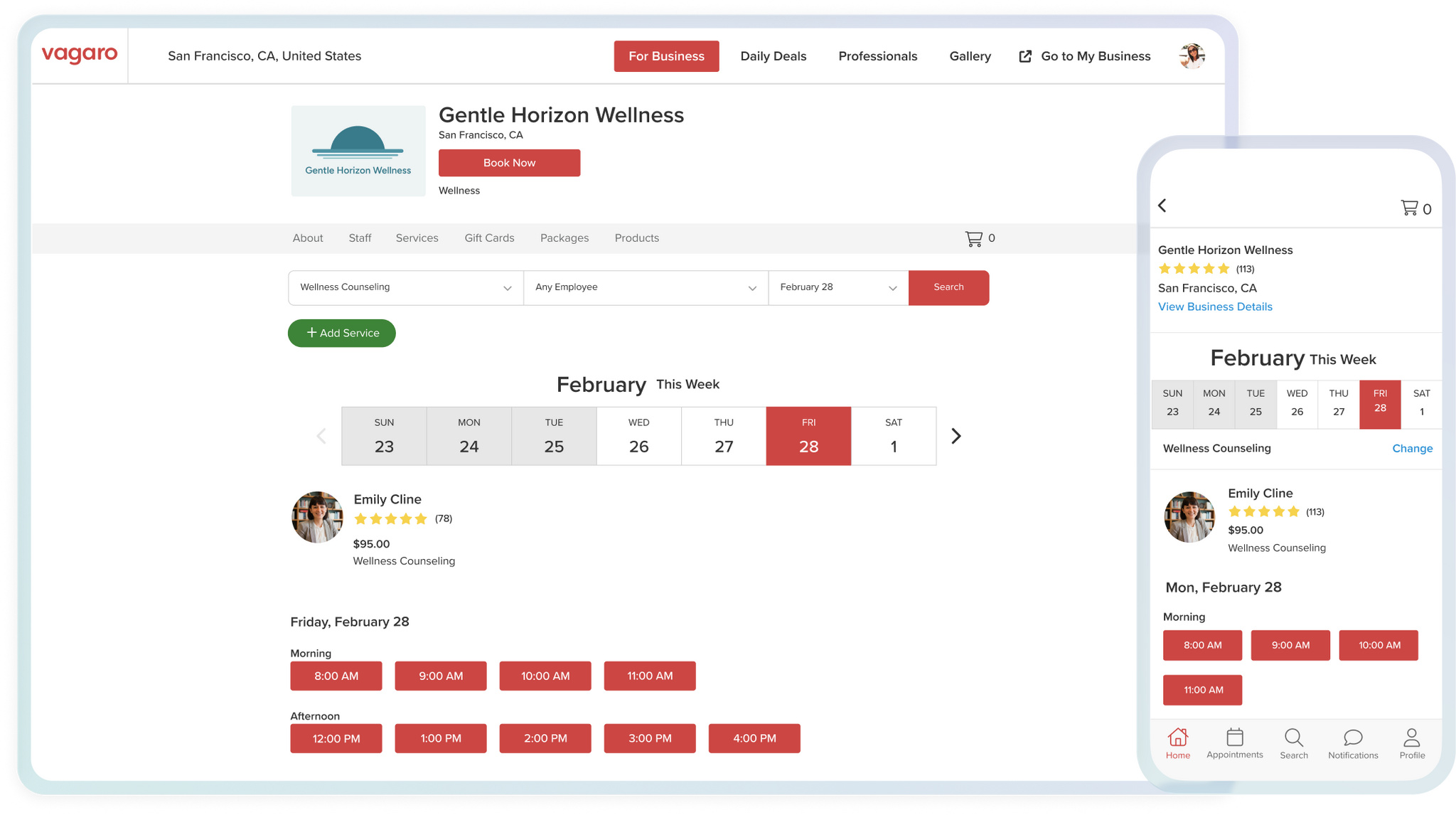Viewport: 1456px width, 815px height.
Task: Tap the Change link next to Wellness Counseling
Action: [x=1412, y=448]
